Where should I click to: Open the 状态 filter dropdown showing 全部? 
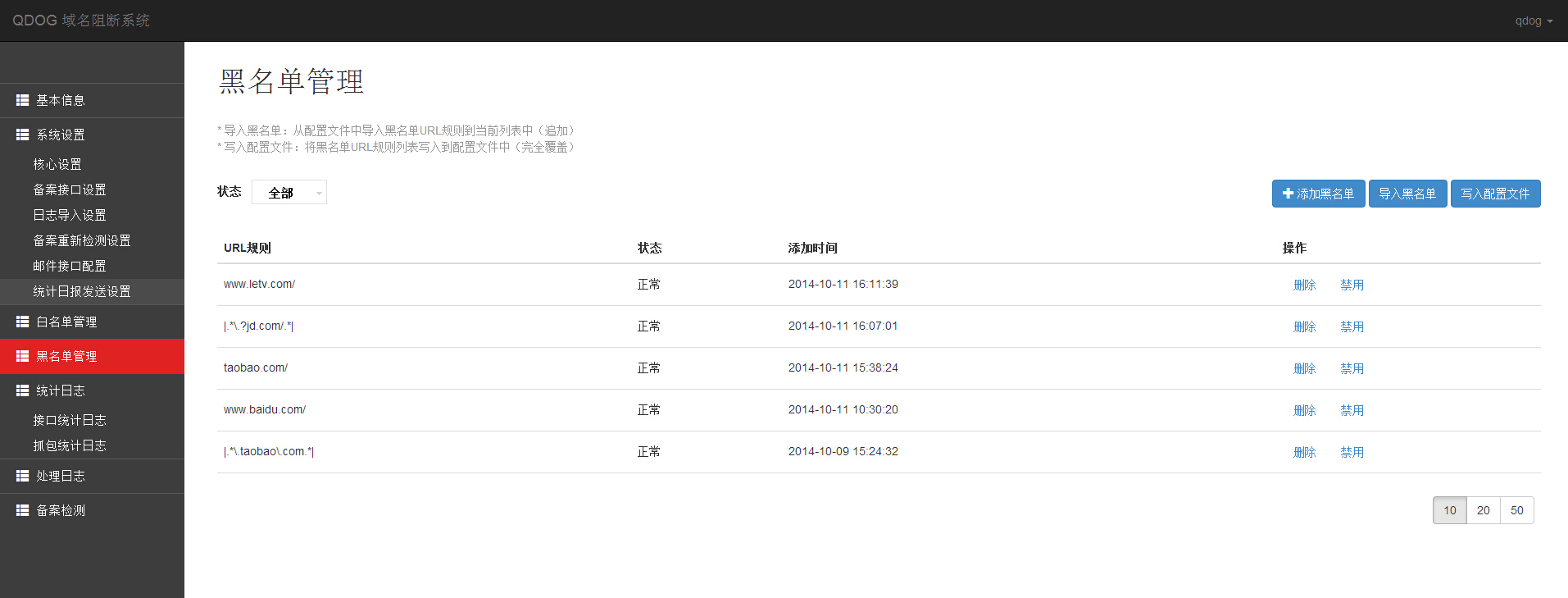289,192
